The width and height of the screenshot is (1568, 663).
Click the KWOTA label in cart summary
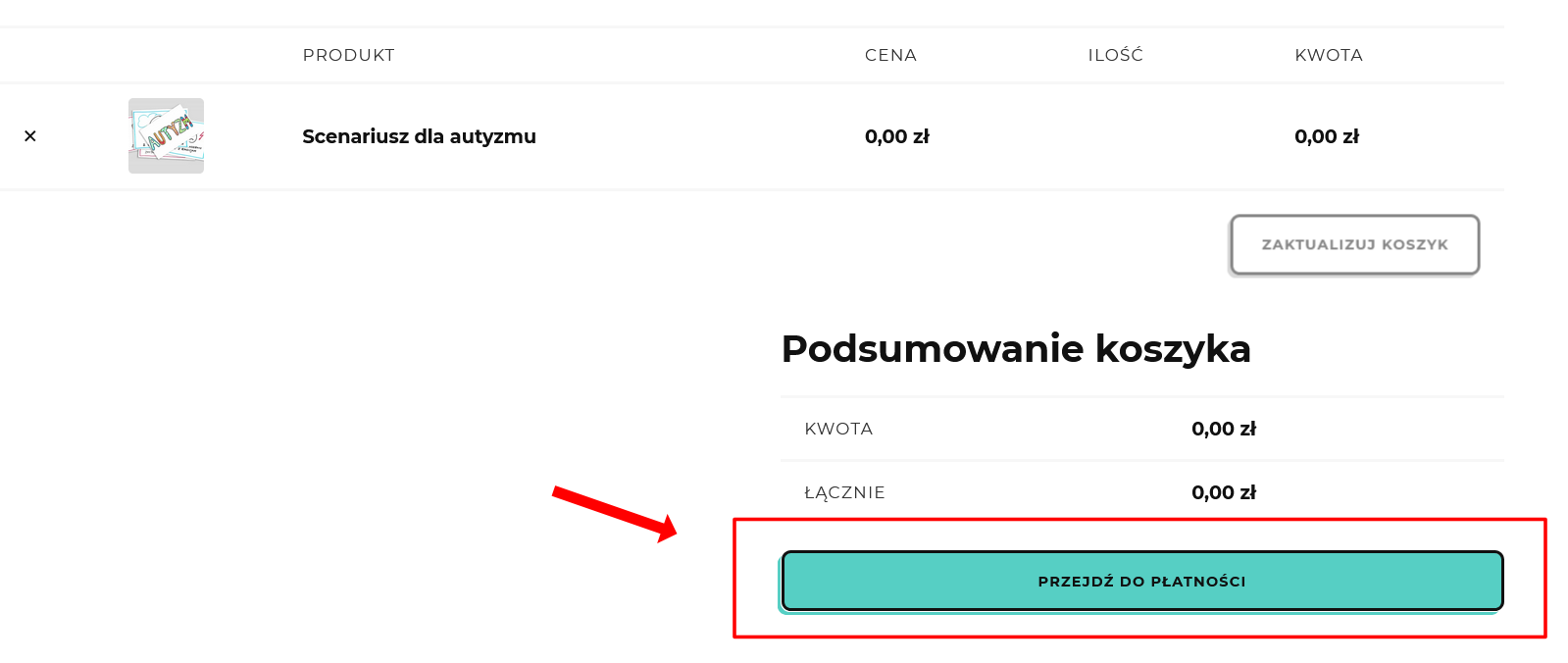pos(838,429)
